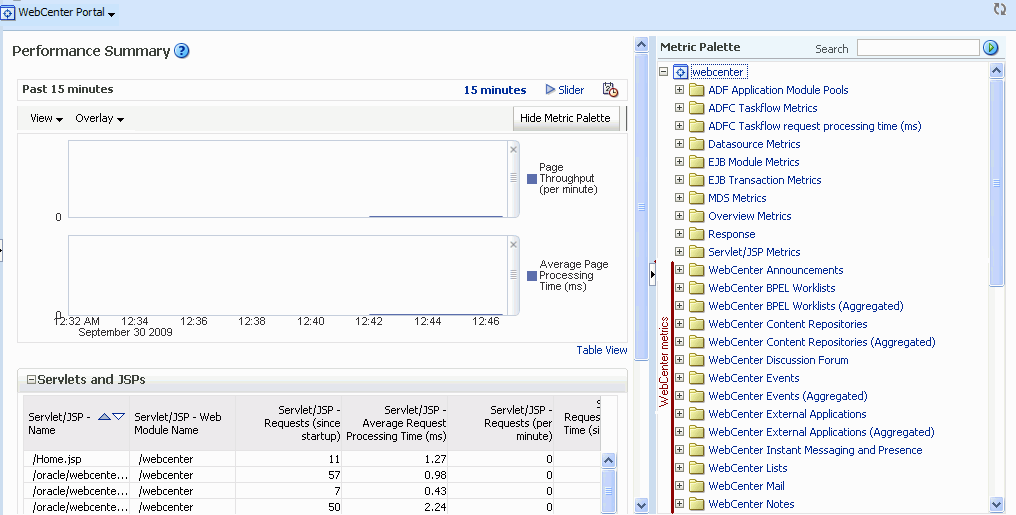1016x515 pixels.
Task: Click the Page Throughput chart grip handle
Action: click(513, 177)
